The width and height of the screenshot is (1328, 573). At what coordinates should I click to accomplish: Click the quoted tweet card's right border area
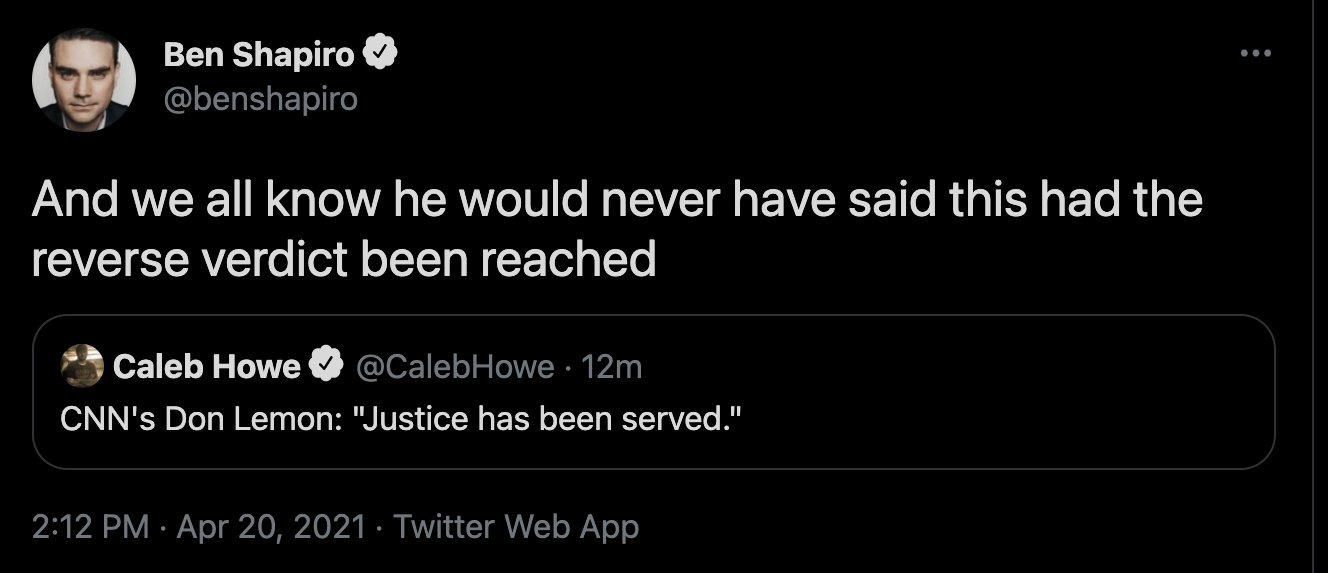click(x=1274, y=392)
